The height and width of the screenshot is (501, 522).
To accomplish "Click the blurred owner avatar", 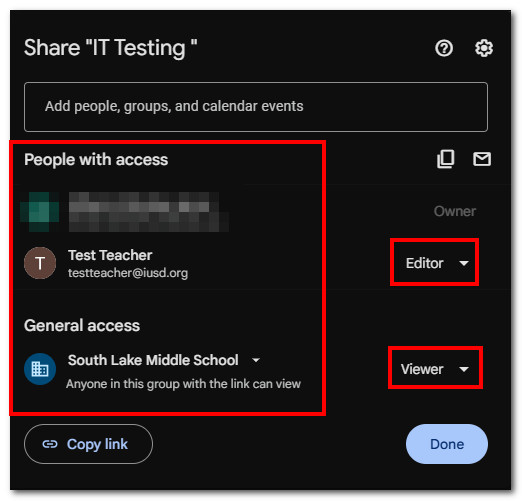I will pos(40,212).
